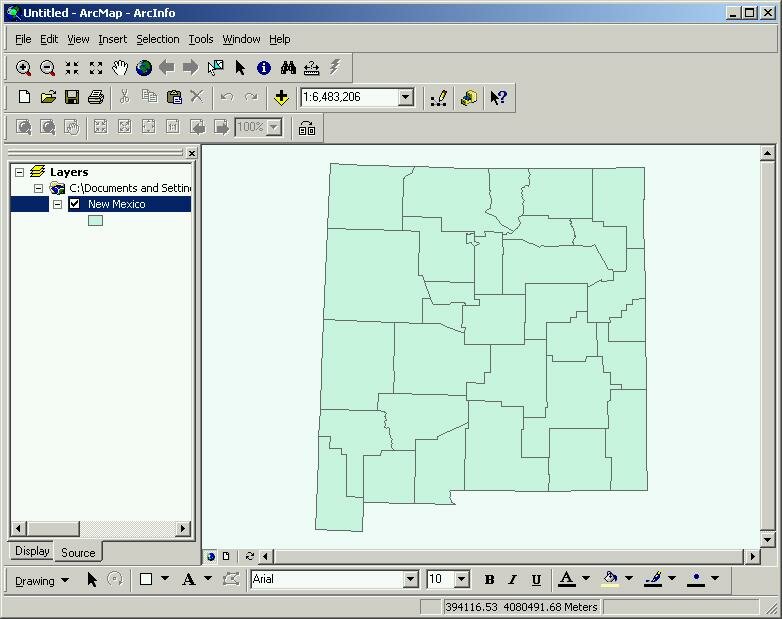Click the New Mexico layer symbol swatch

(95, 220)
